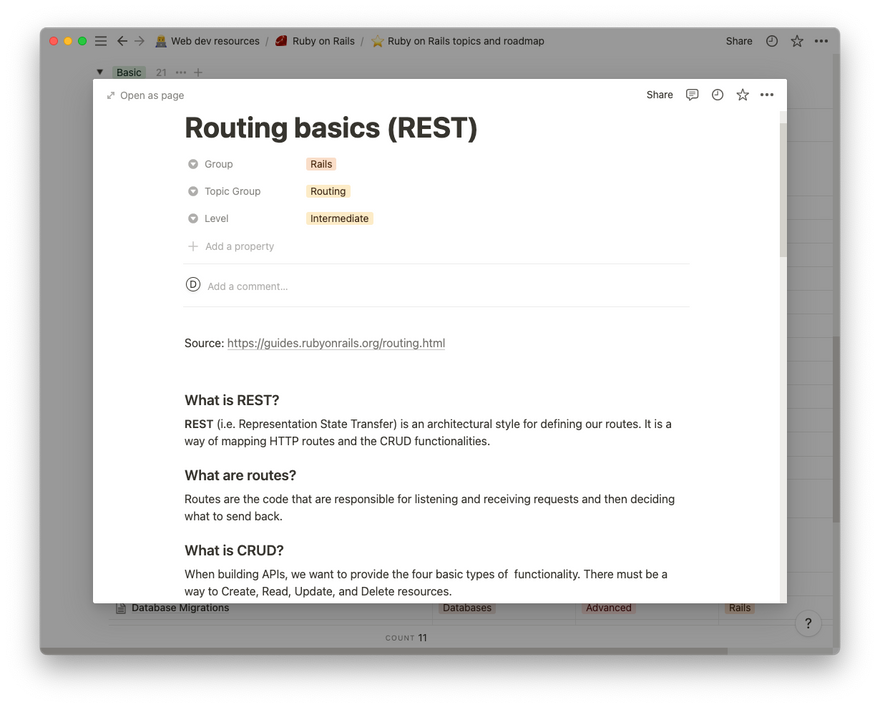
Task: Favorite page with star icon in modal
Action: pyautogui.click(x=742, y=95)
